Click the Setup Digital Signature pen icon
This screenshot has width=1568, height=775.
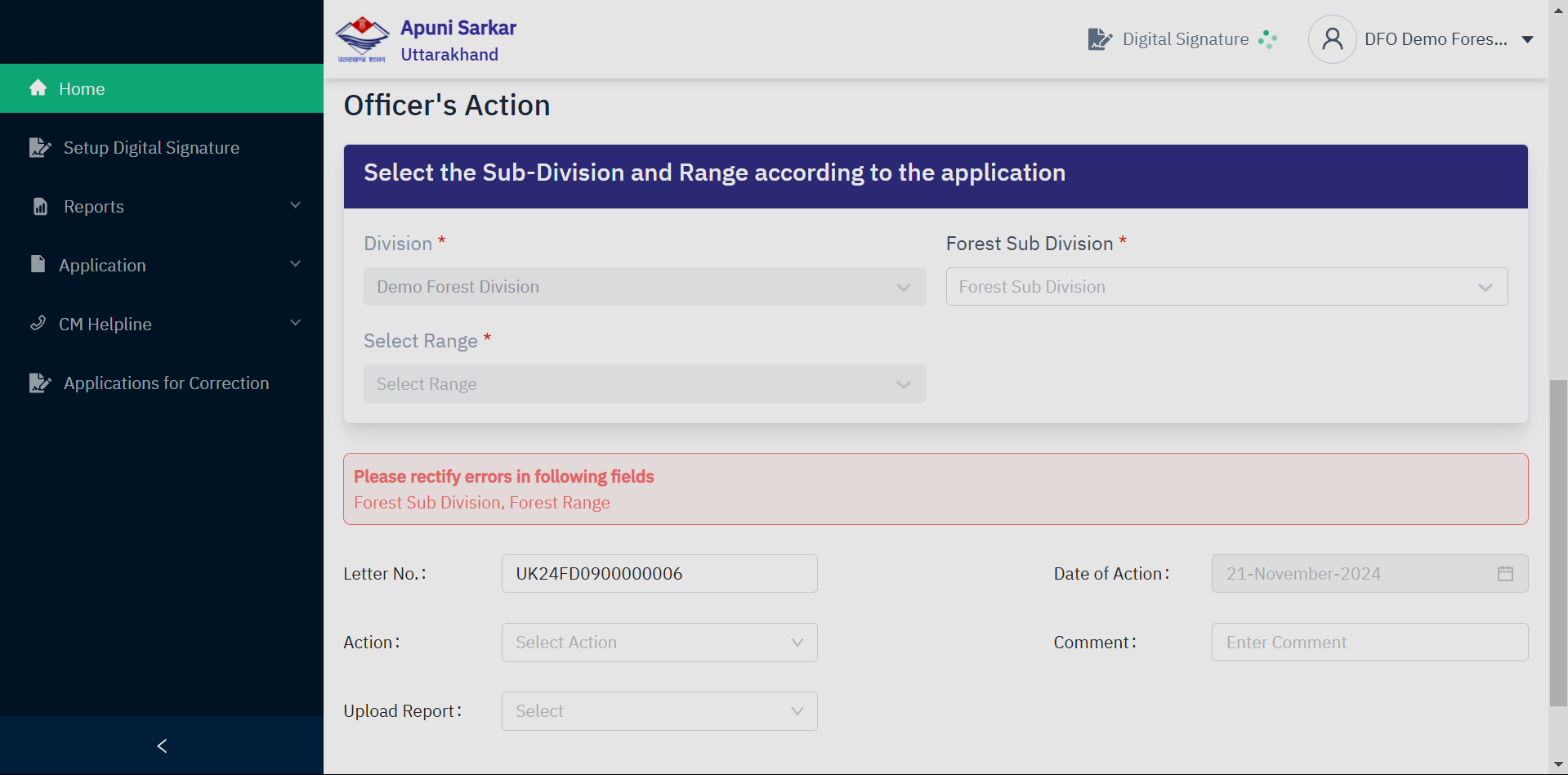(40, 147)
